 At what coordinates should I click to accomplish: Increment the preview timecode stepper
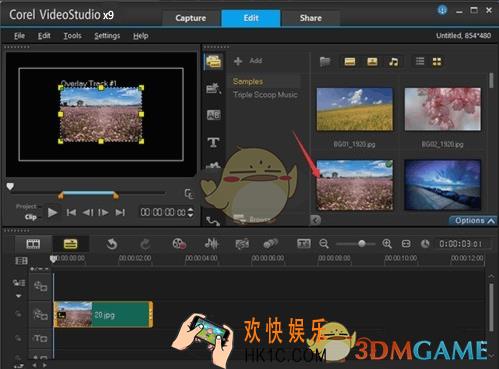pos(190,210)
